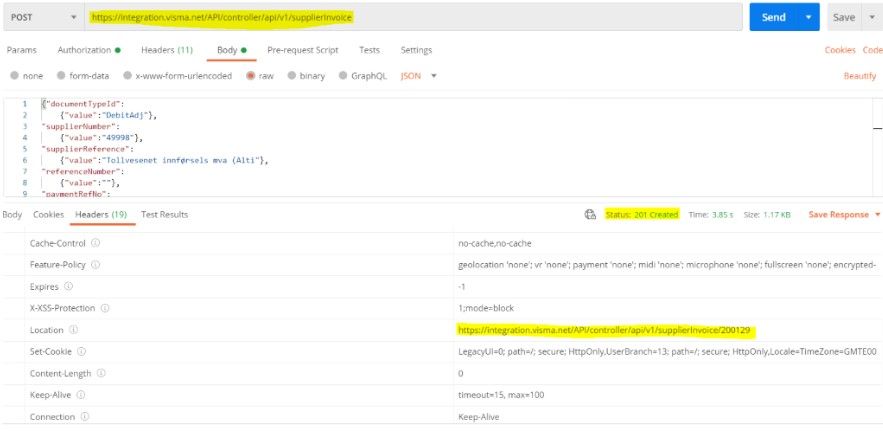Open the Test Results tab

click(164, 215)
